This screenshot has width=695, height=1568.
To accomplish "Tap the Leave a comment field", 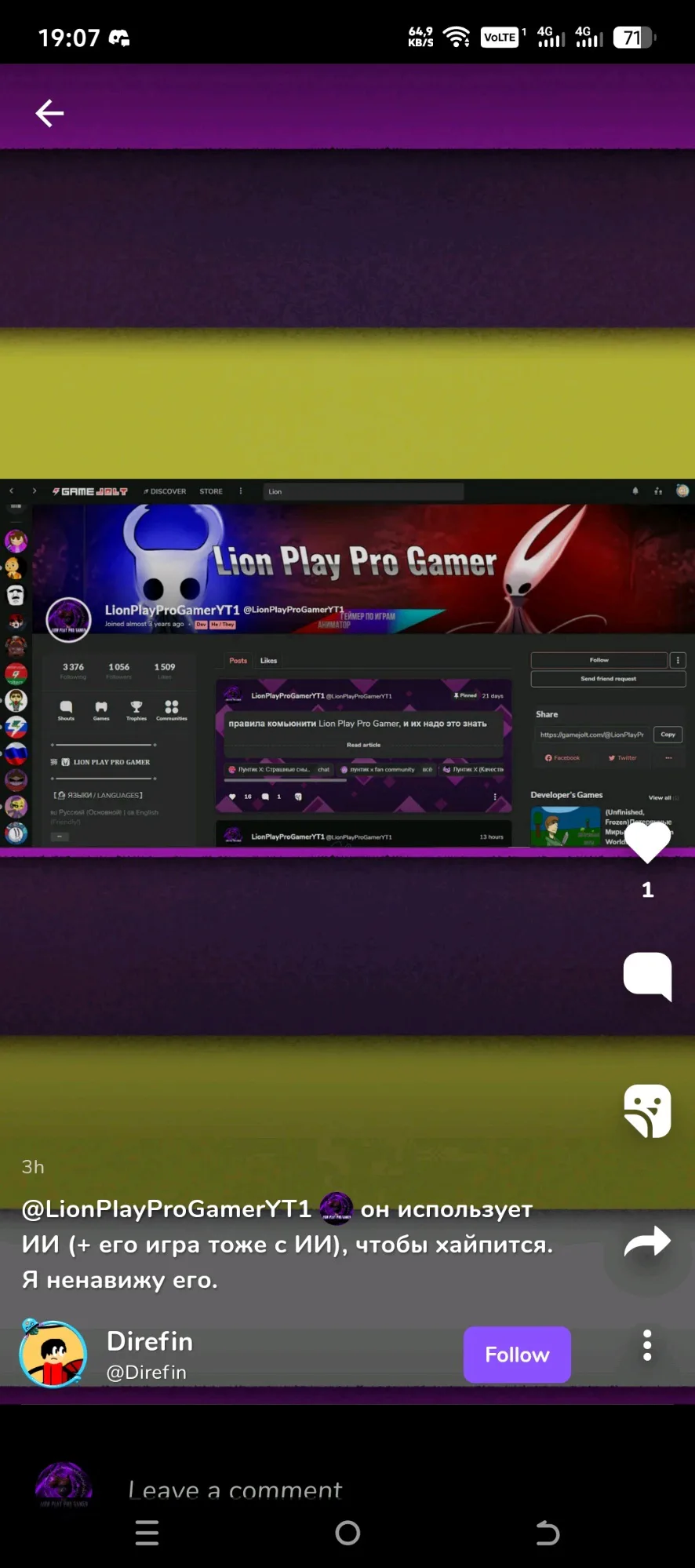I will [x=235, y=1490].
